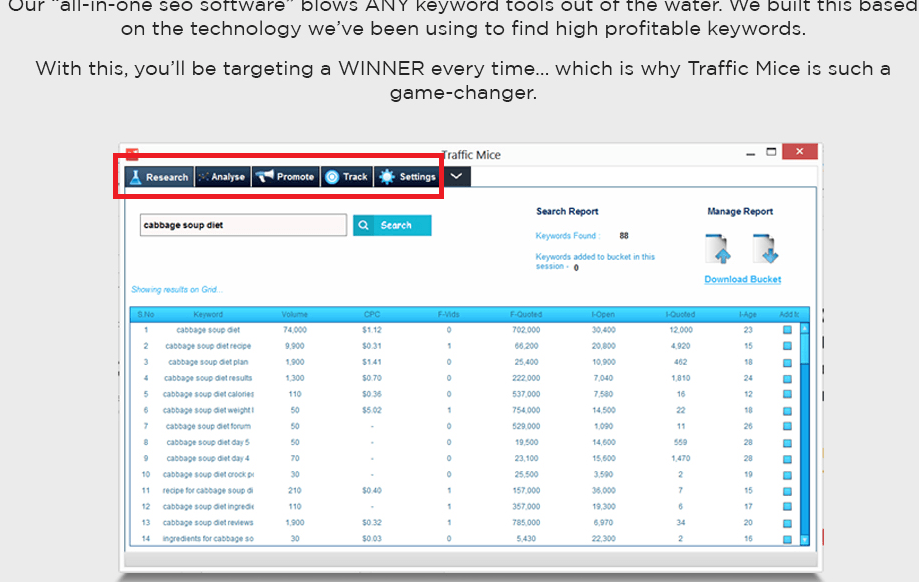Click the I-Open column header
919x582 pixels.
[x=603, y=315]
